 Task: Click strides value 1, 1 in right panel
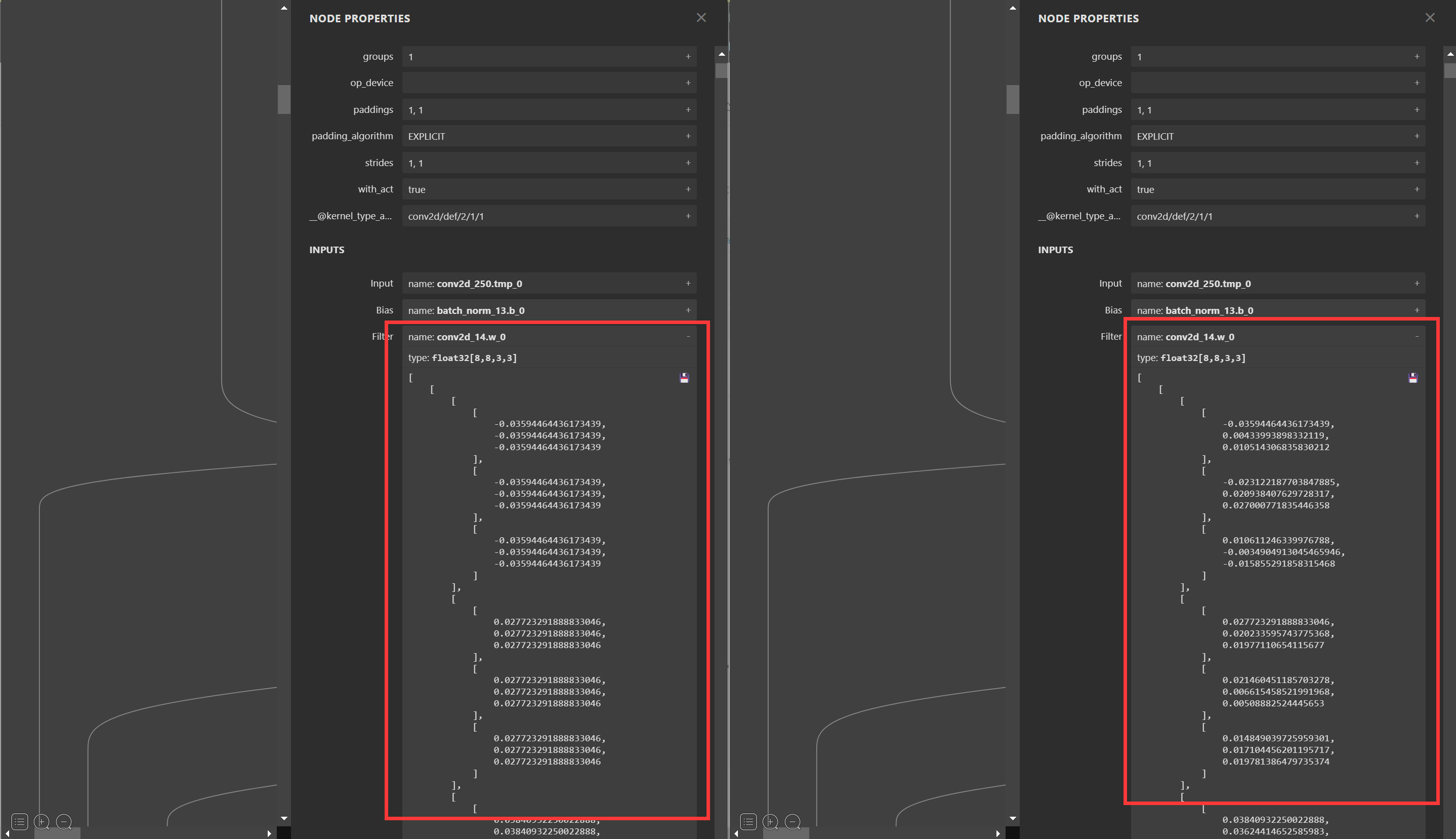pyautogui.click(x=1144, y=164)
